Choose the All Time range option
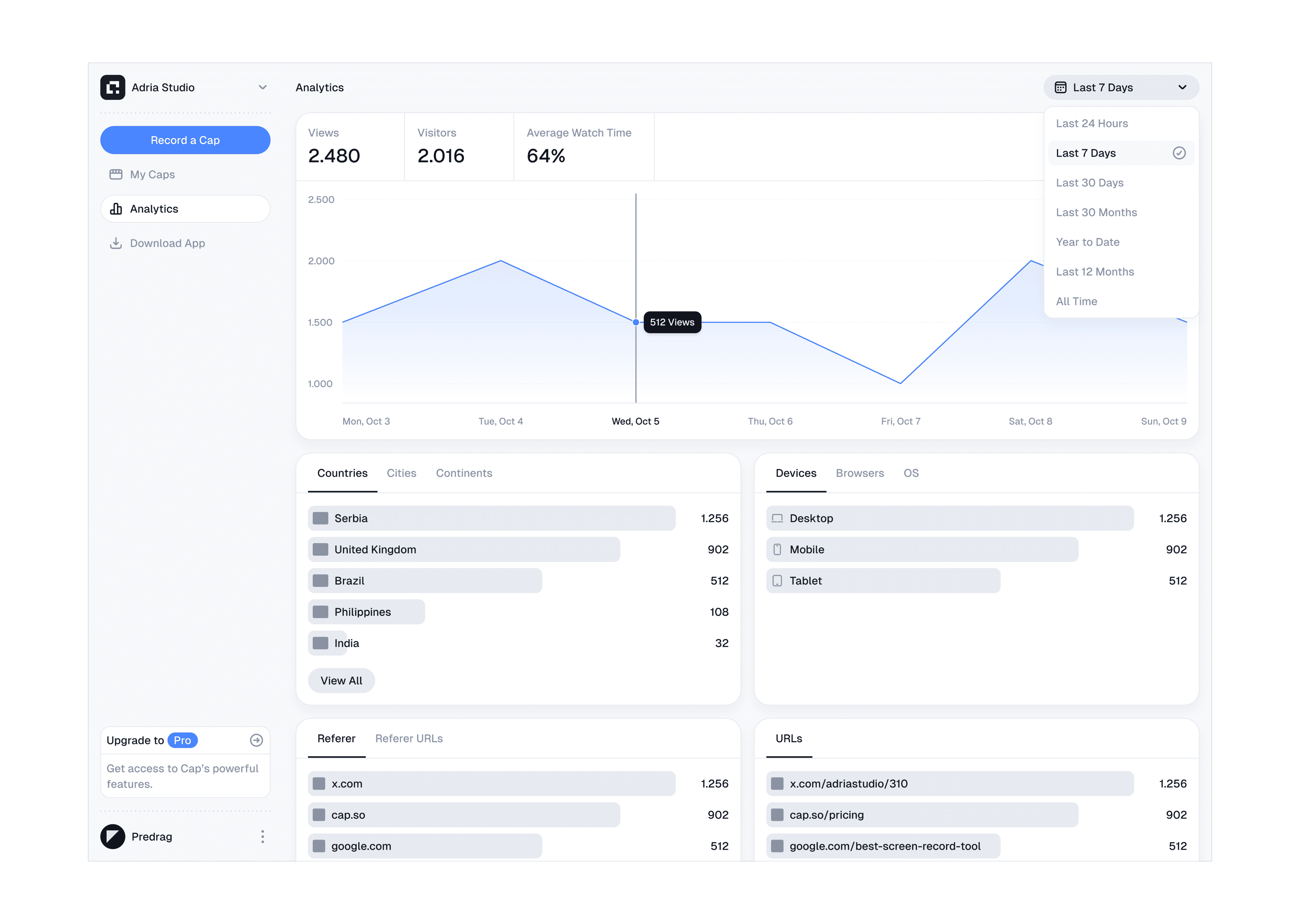 [1076, 301]
